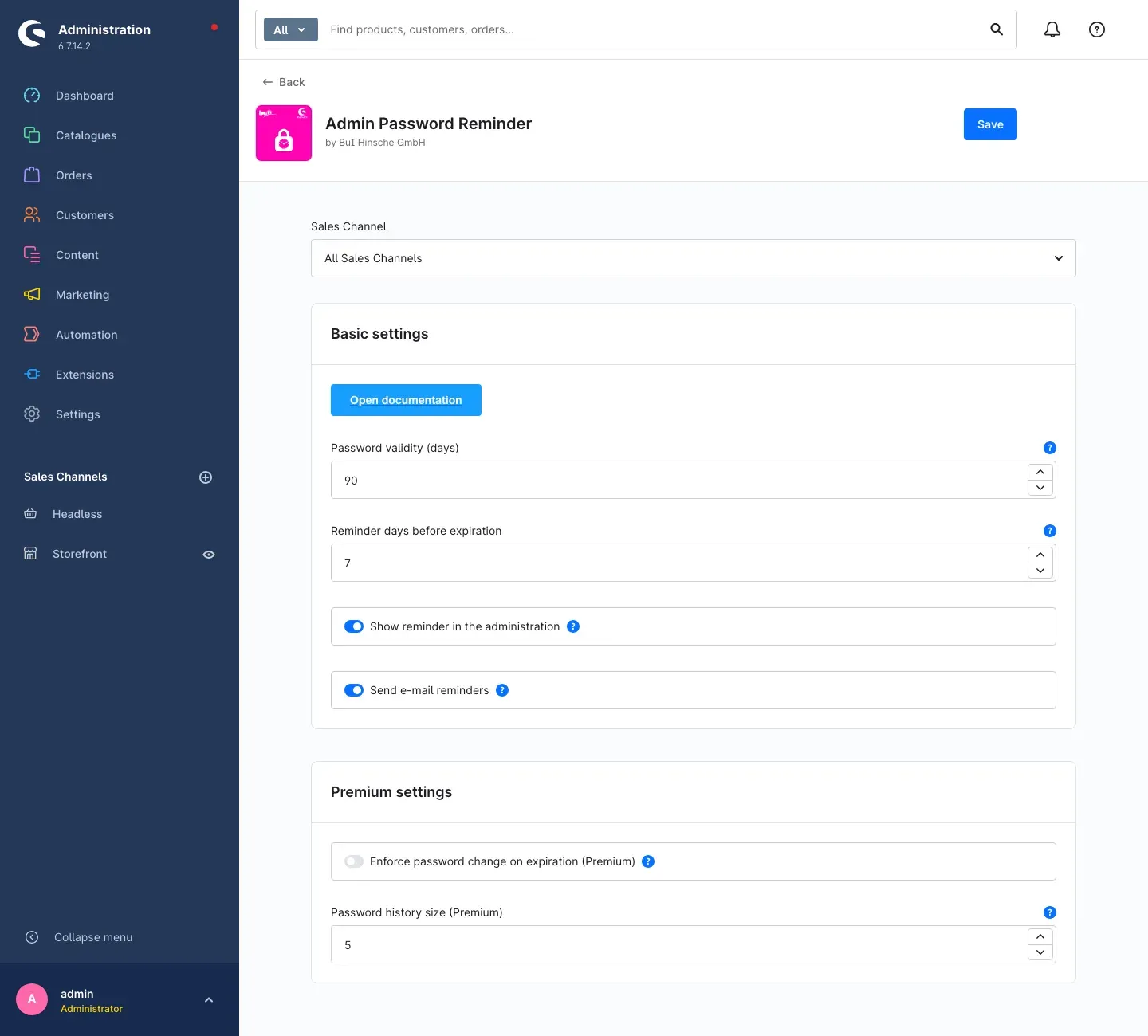Screen dimensions: 1148x1036
Task: Open the help question mark icon
Action: click(1097, 29)
